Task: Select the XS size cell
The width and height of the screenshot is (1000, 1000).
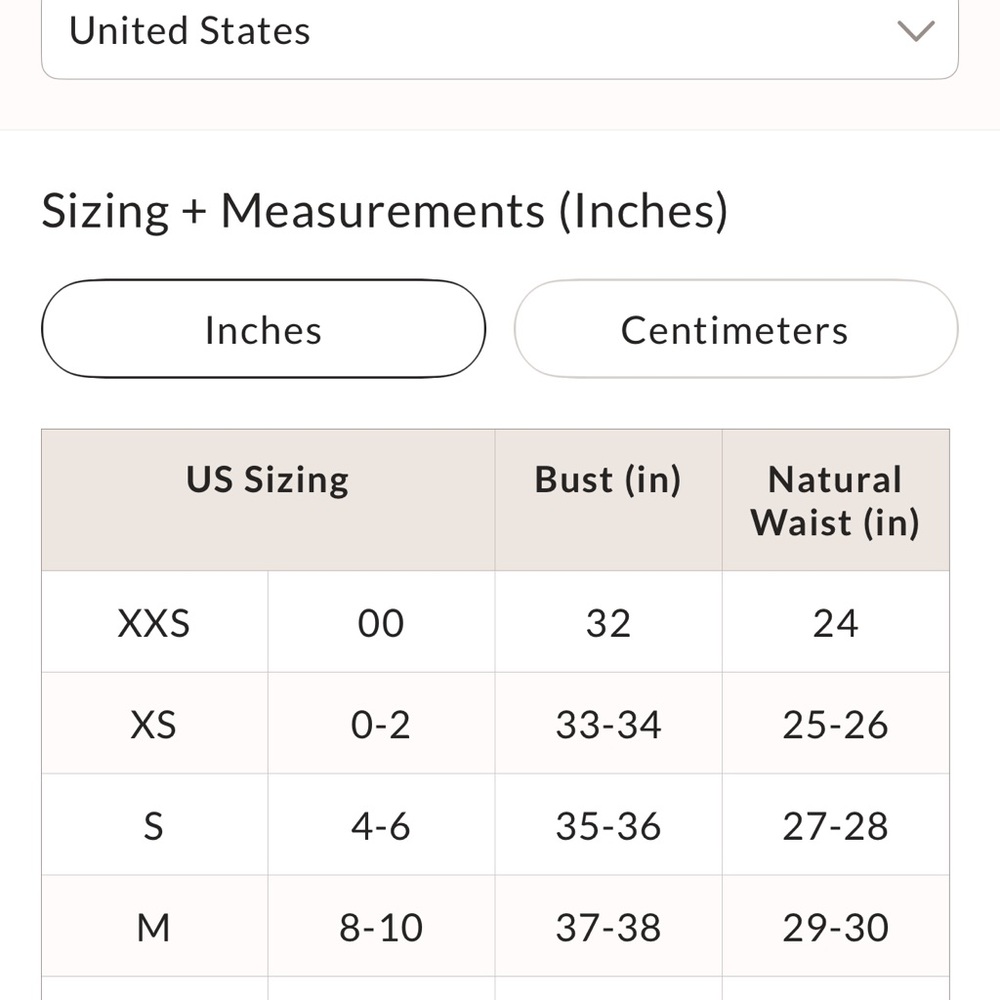Action: 154,723
